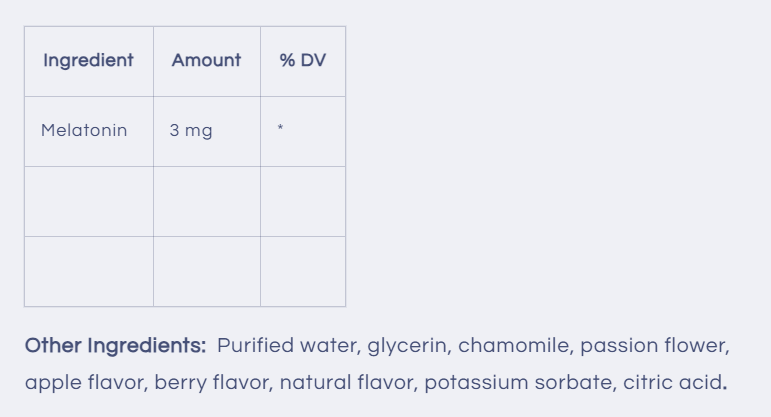The width and height of the screenshot is (771, 417).
Task: Select the bottom-row empty Amount cell
Action: click(x=206, y=271)
